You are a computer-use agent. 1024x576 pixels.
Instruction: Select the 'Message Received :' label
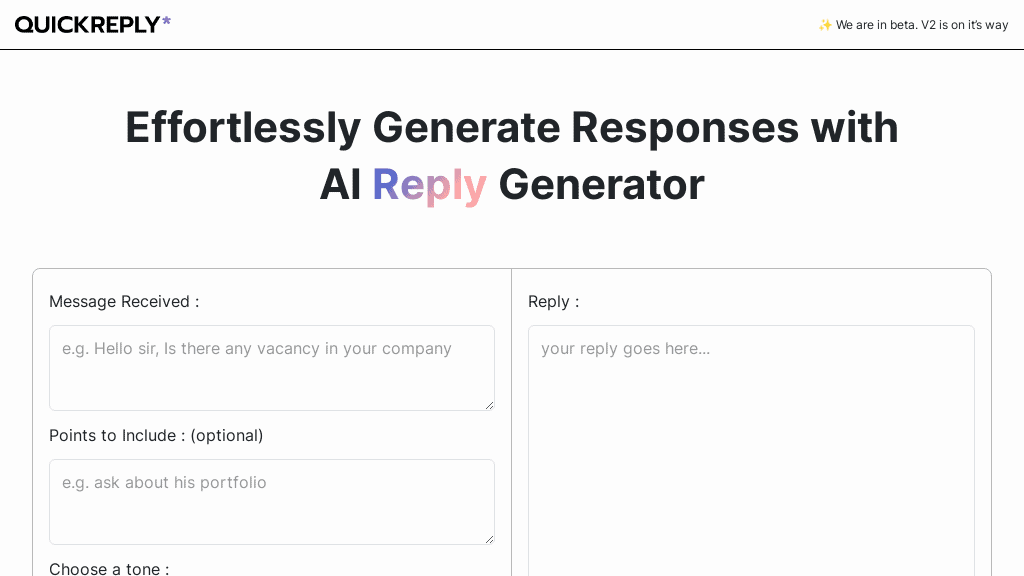pos(124,301)
